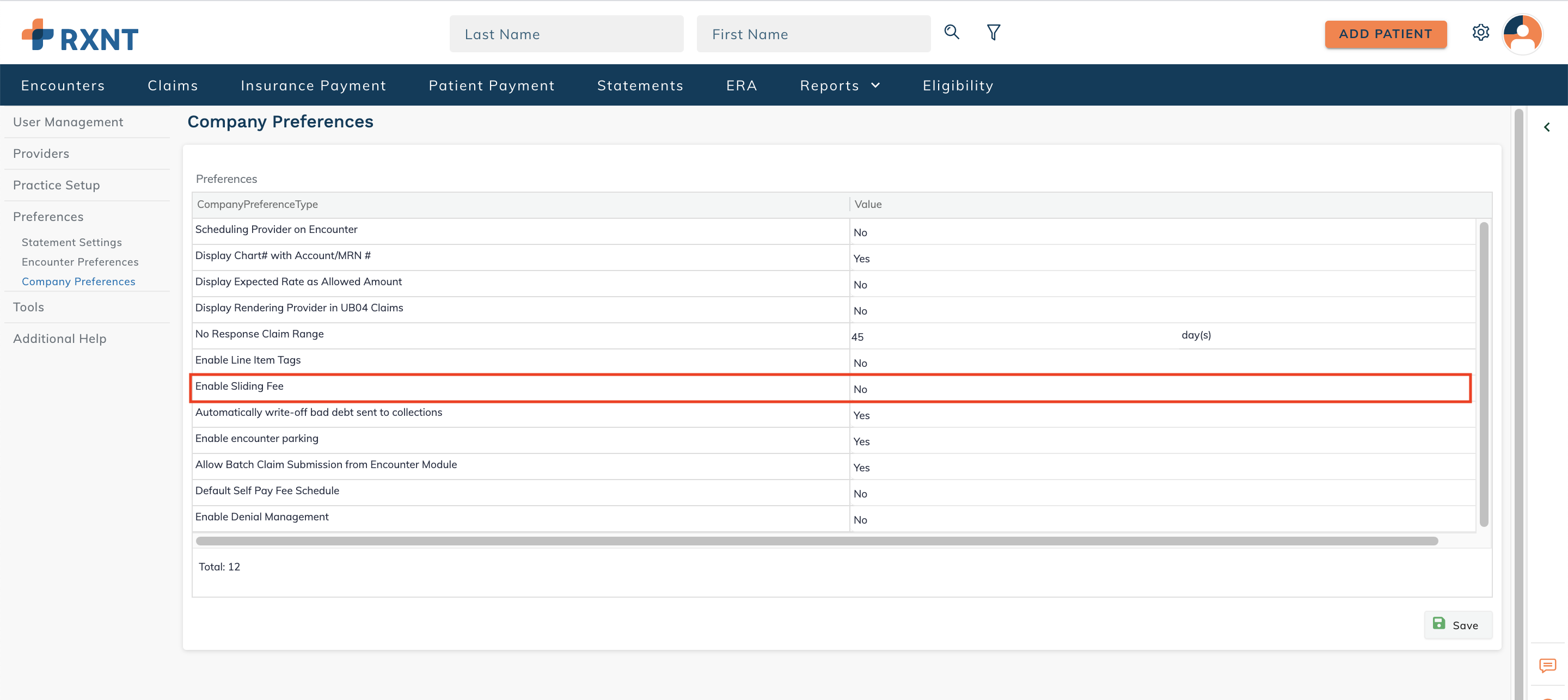This screenshot has width=1568, height=700.
Task: Sort by Value column header
Action: coord(1170,205)
